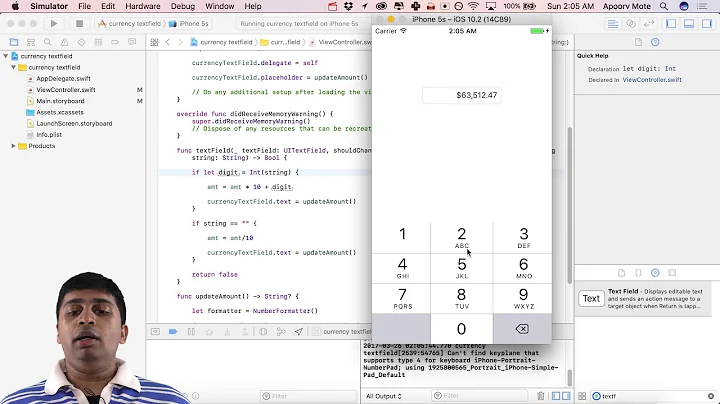Screen dimensions: 720x404
Task: Toggle breakpoints activation in debug bar
Action: (x=173, y=331)
